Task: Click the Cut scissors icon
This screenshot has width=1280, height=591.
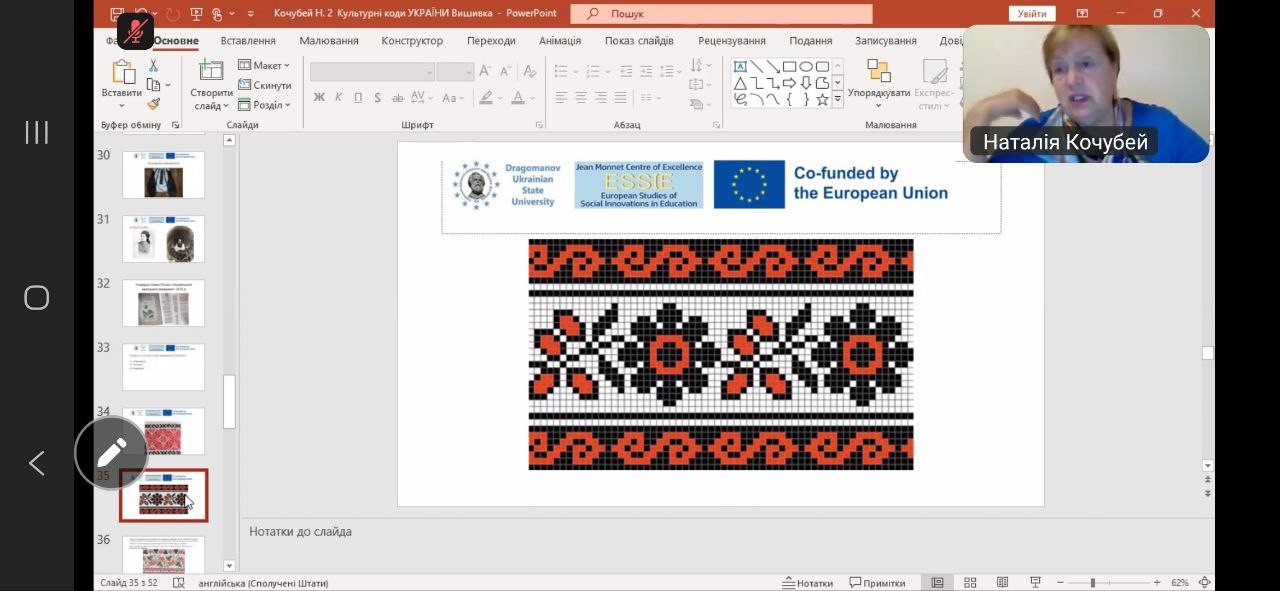Action: point(153,65)
